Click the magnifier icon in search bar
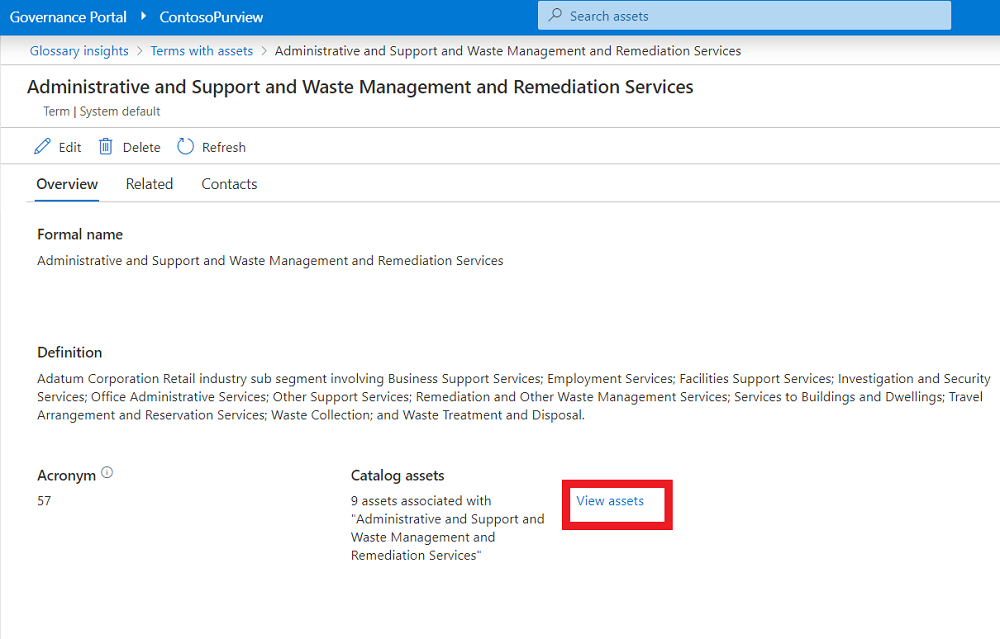Image resolution: width=1000 pixels, height=639 pixels. tap(556, 16)
